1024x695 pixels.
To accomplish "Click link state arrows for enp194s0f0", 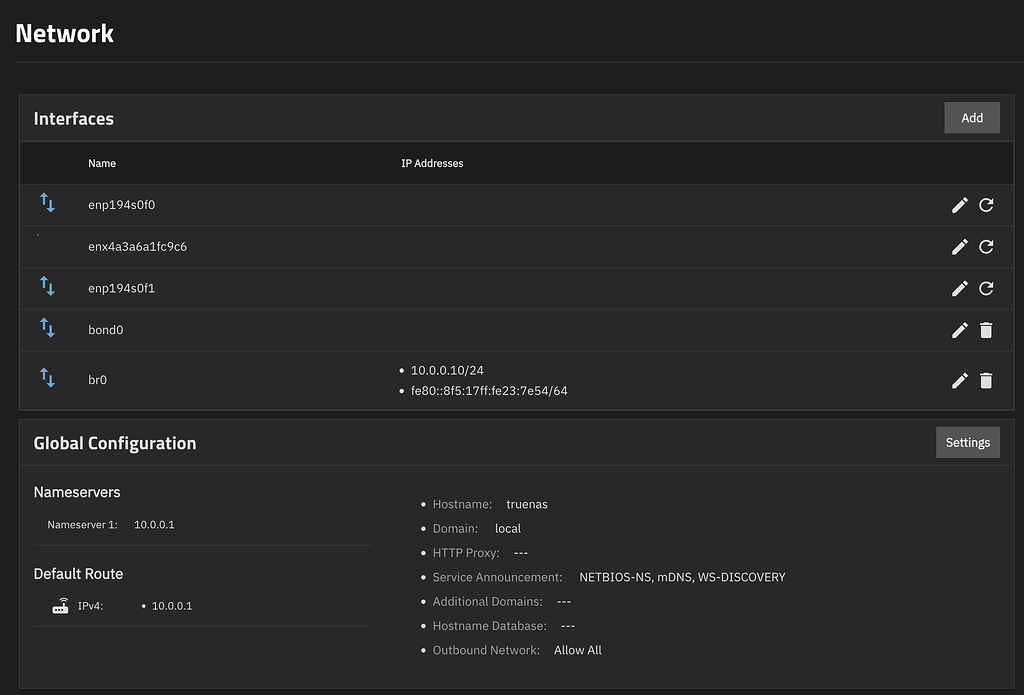I will (47, 204).
